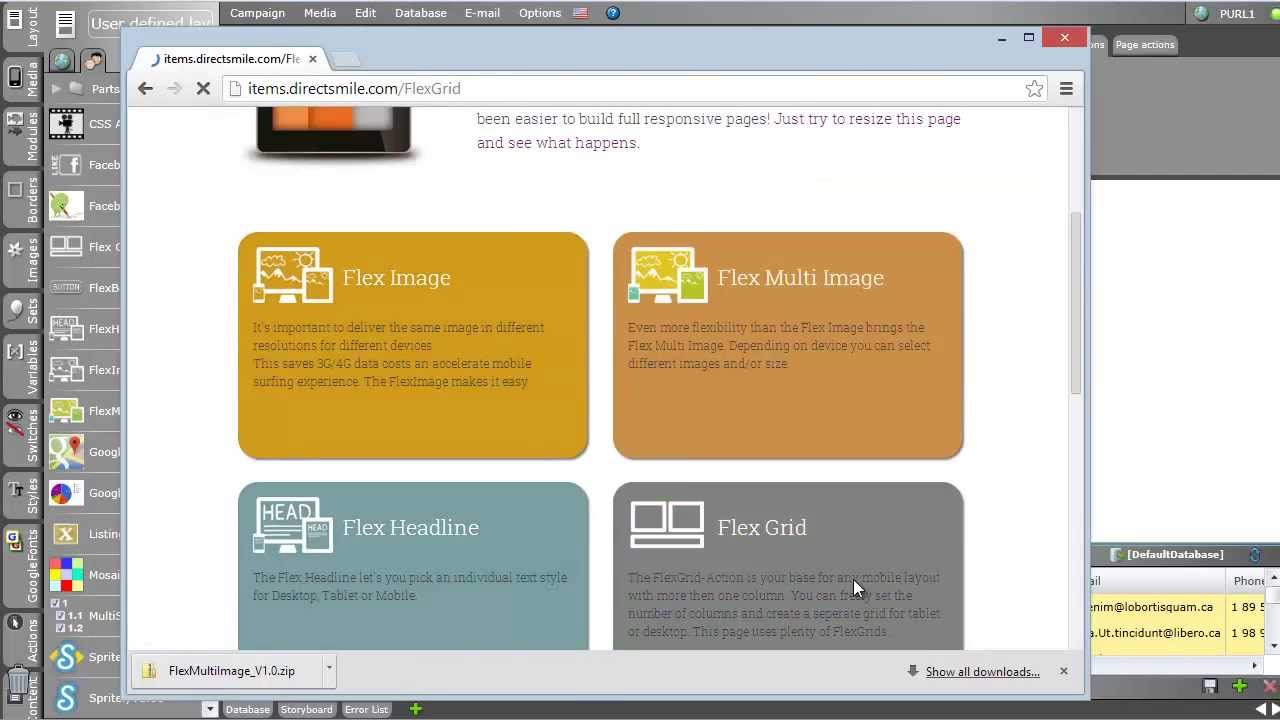Open the Modules sidebar tab
1280x720 pixels.
[x=22, y=136]
